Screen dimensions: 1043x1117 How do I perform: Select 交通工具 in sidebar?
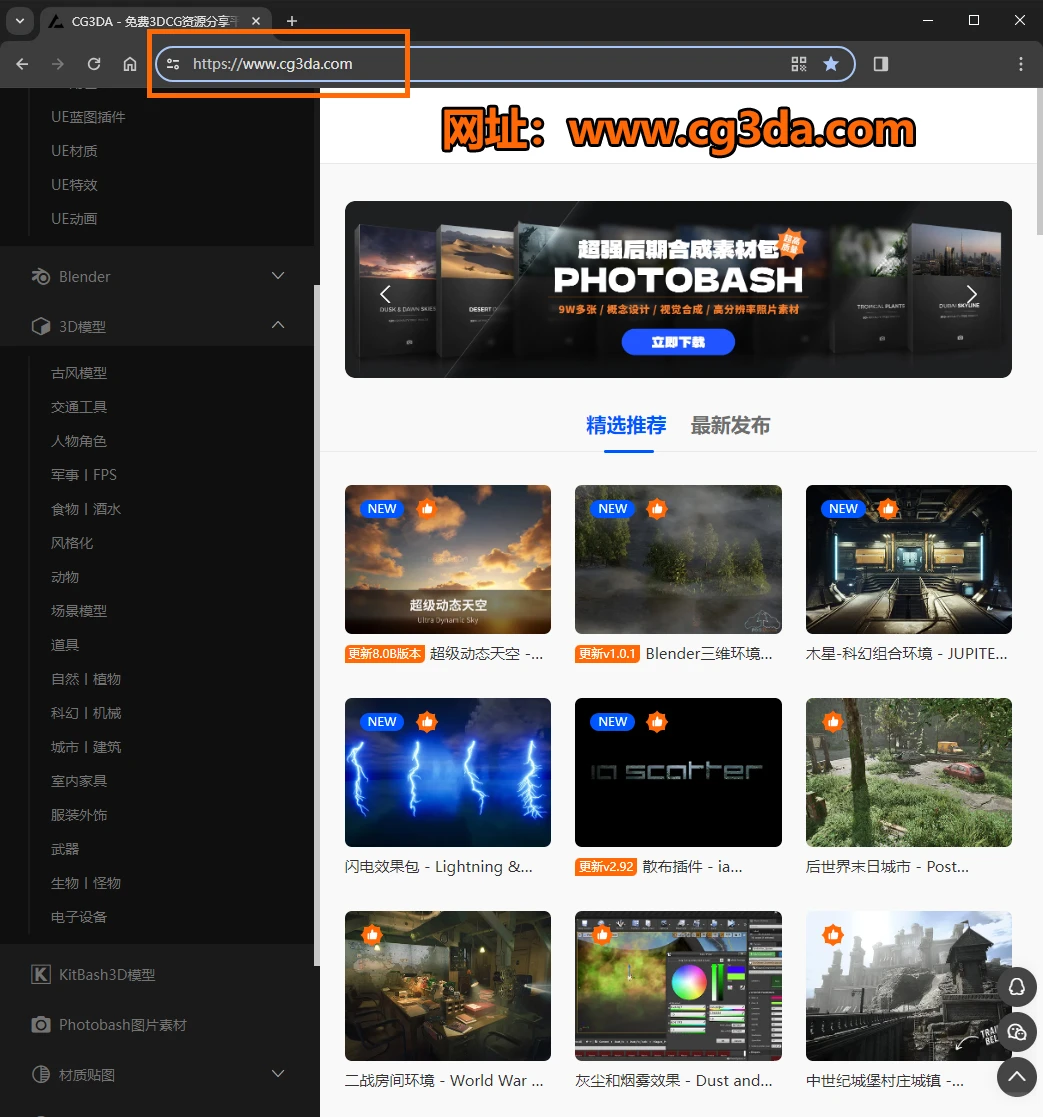coord(79,407)
